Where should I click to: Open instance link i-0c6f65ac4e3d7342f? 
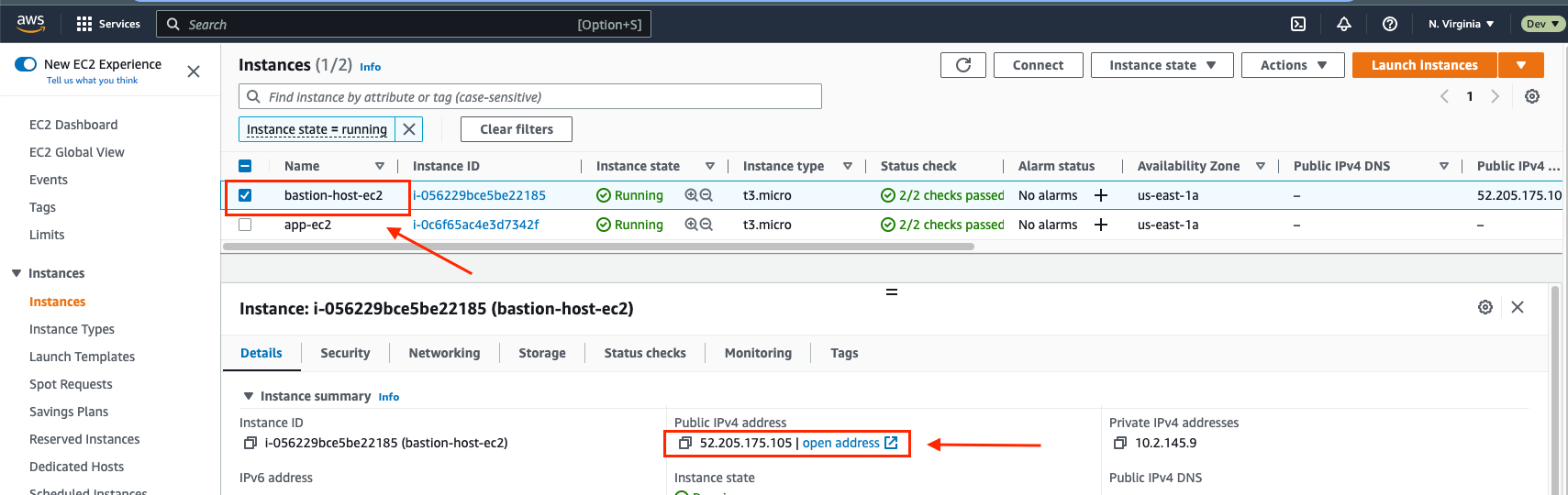pyautogui.click(x=476, y=225)
